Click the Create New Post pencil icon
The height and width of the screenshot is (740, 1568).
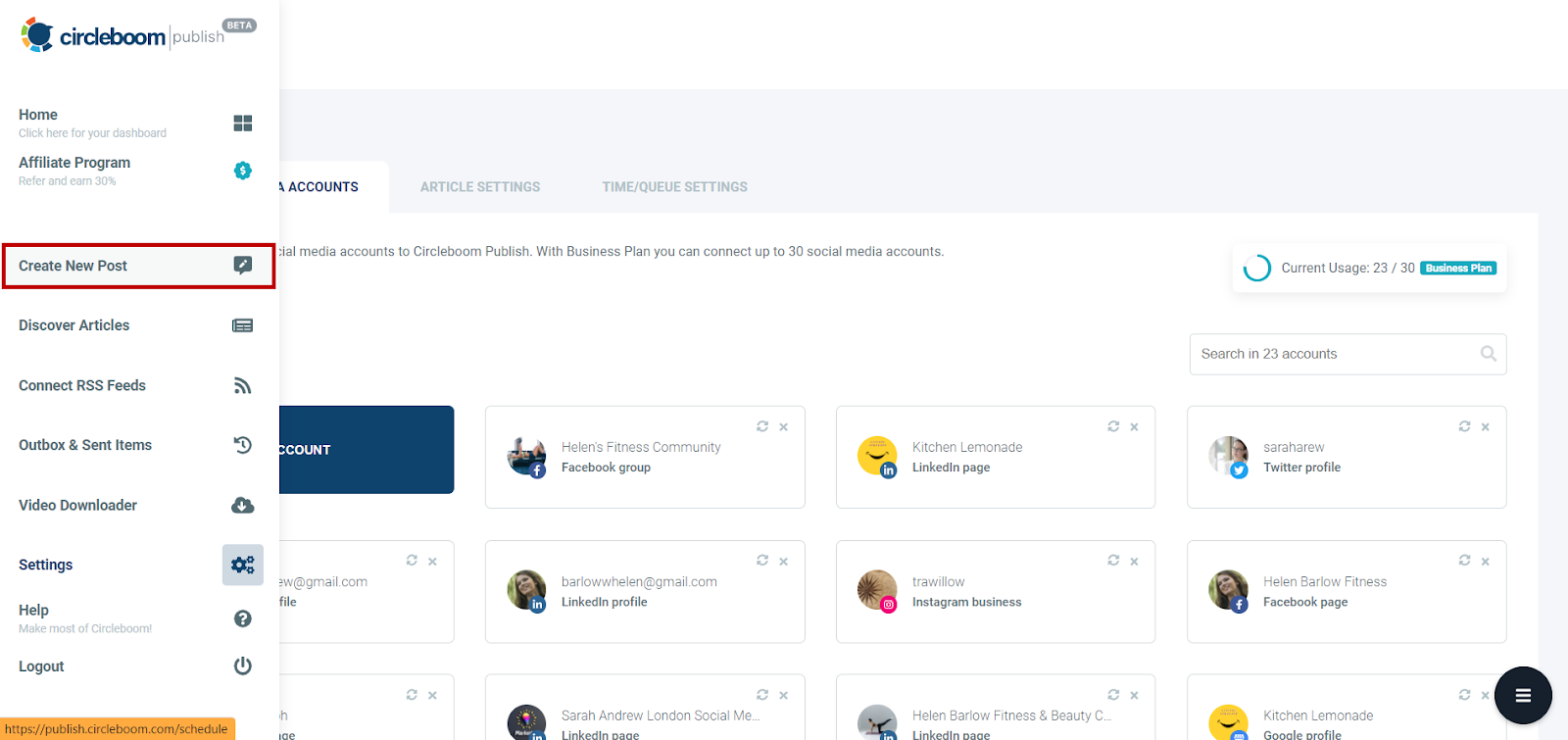(x=243, y=266)
